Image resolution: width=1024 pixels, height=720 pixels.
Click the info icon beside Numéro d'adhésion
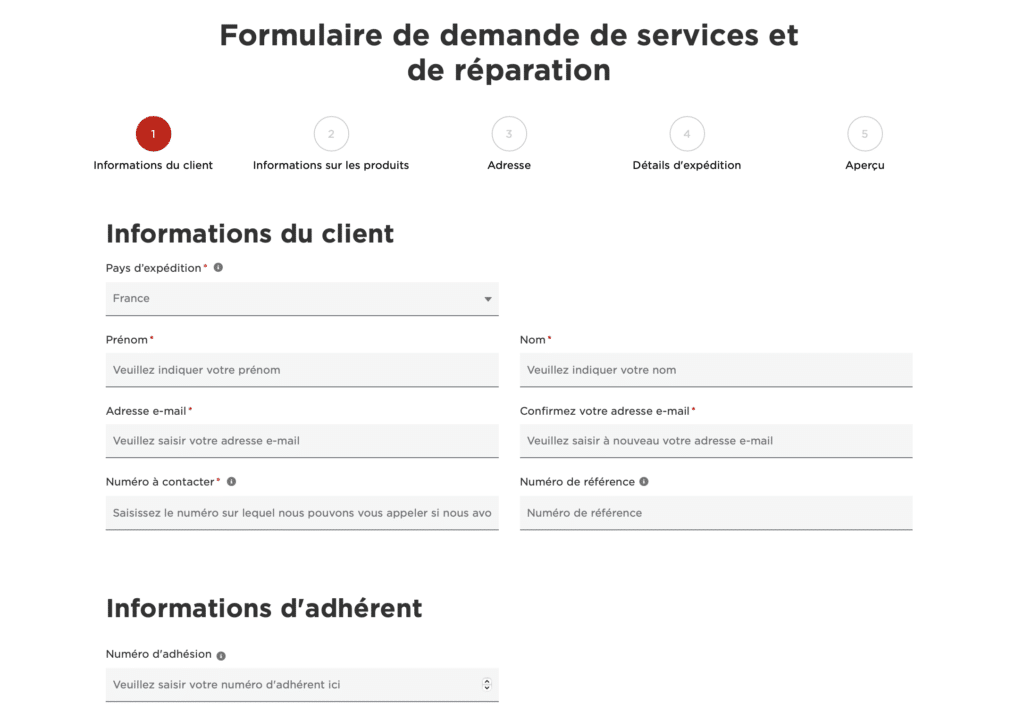(219, 654)
